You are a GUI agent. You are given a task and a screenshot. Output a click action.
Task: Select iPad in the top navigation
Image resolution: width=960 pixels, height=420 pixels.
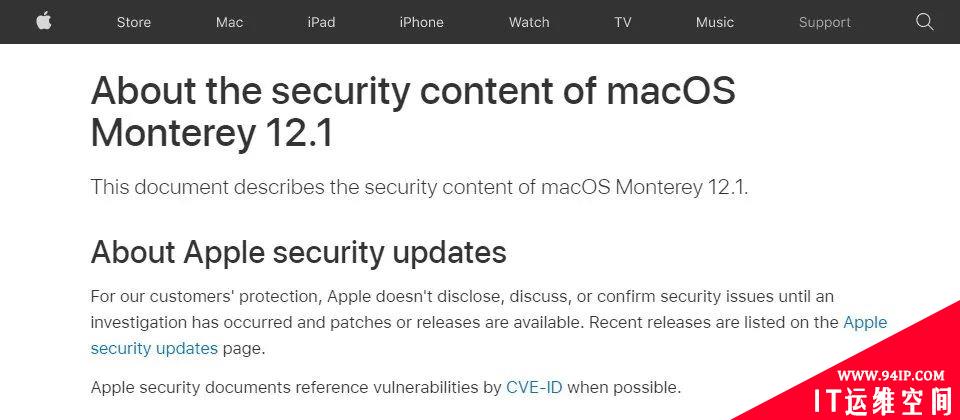coord(321,22)
